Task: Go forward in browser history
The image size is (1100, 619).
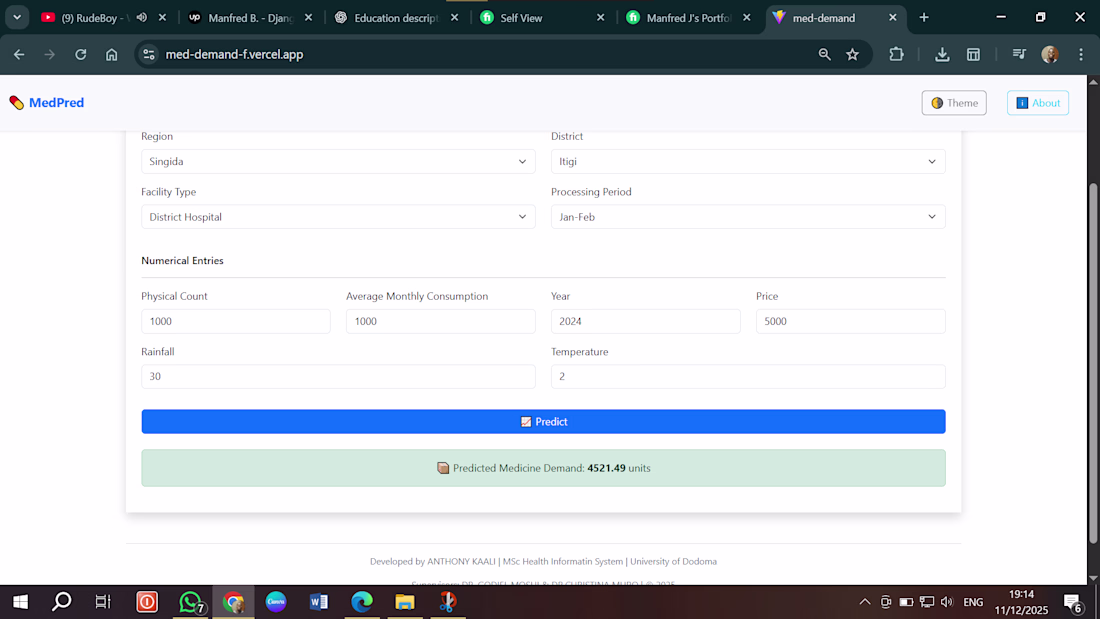Action: [49, 54]
